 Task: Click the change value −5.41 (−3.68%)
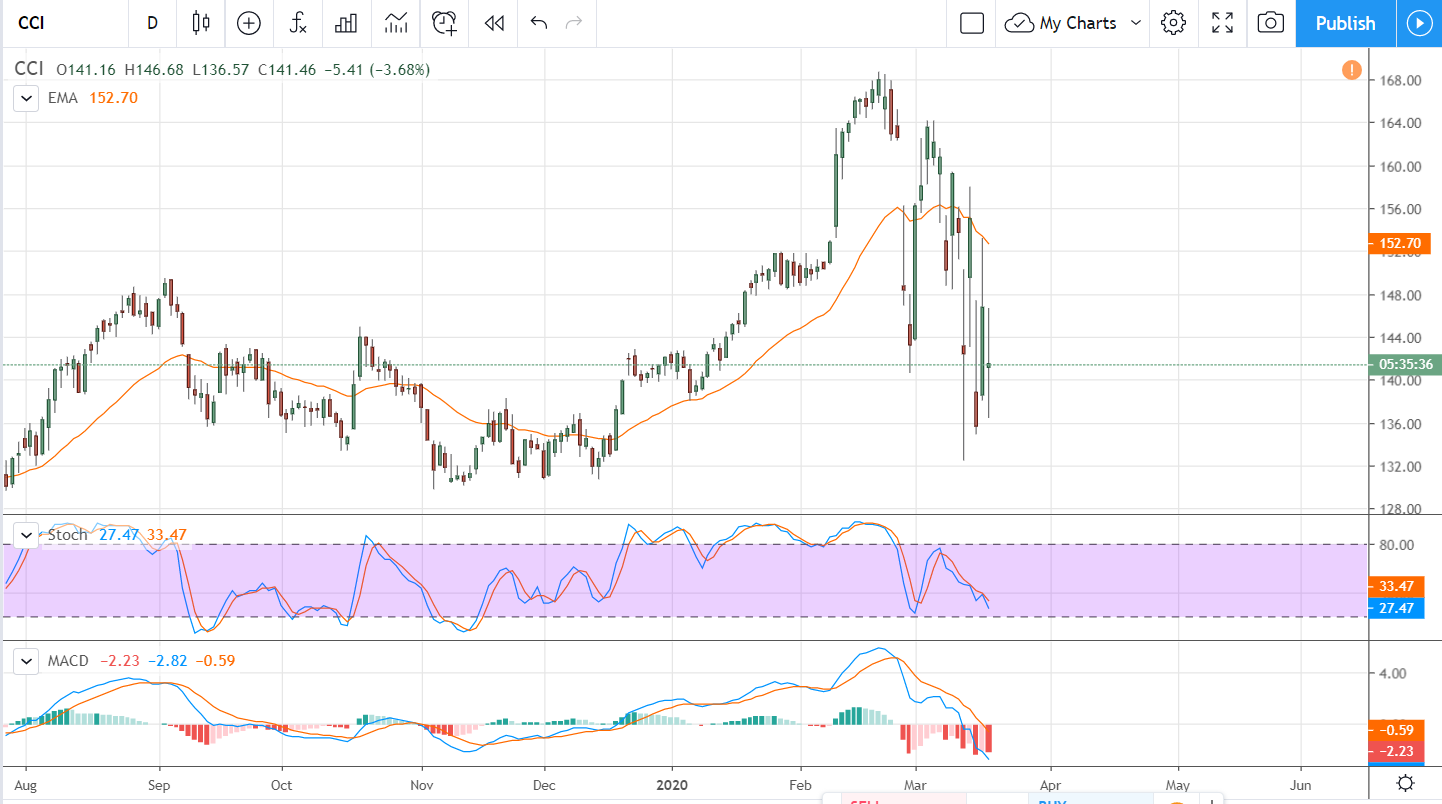click(377, 70)
